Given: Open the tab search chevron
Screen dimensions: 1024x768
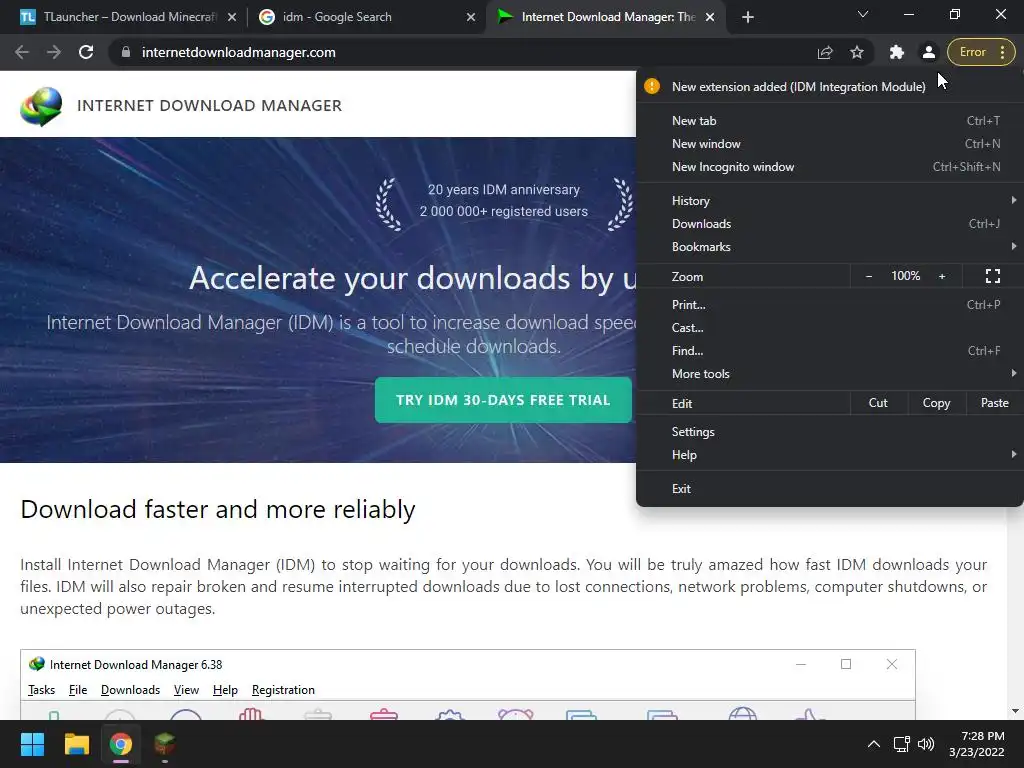Looking at the screenshot, I should [863, 14].
